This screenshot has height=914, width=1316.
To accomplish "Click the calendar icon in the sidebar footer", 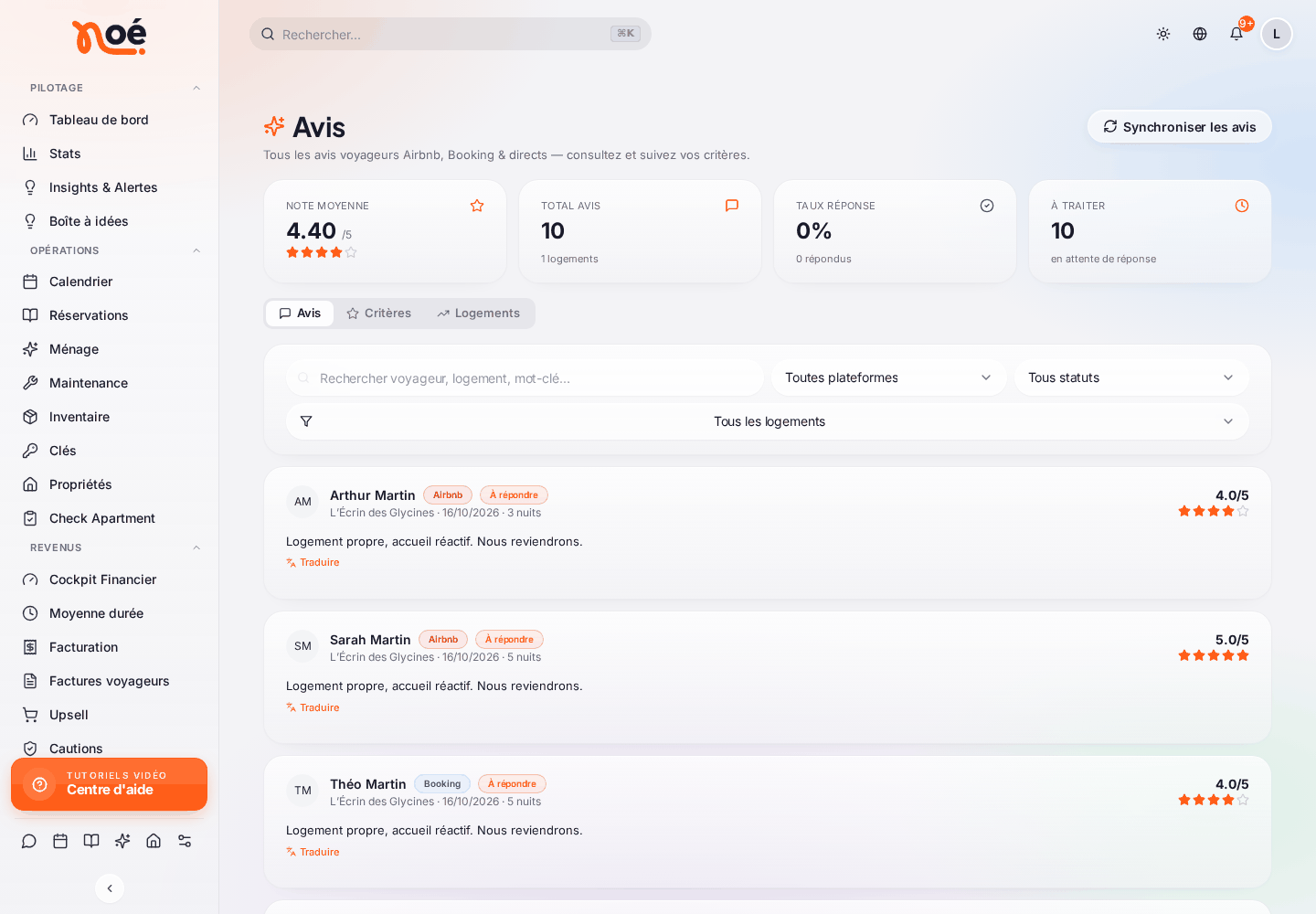I will [60, 841].
